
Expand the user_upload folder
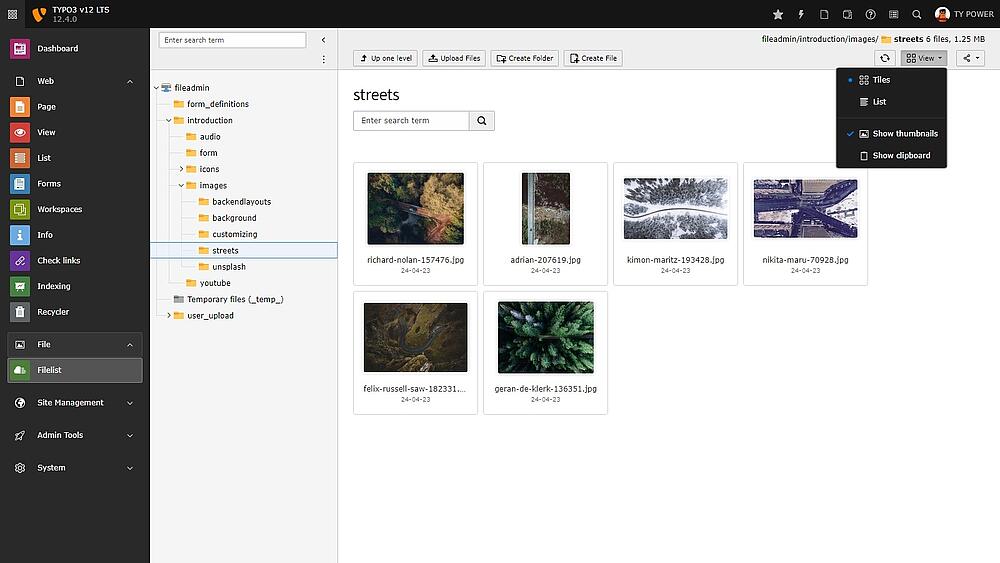169,316
